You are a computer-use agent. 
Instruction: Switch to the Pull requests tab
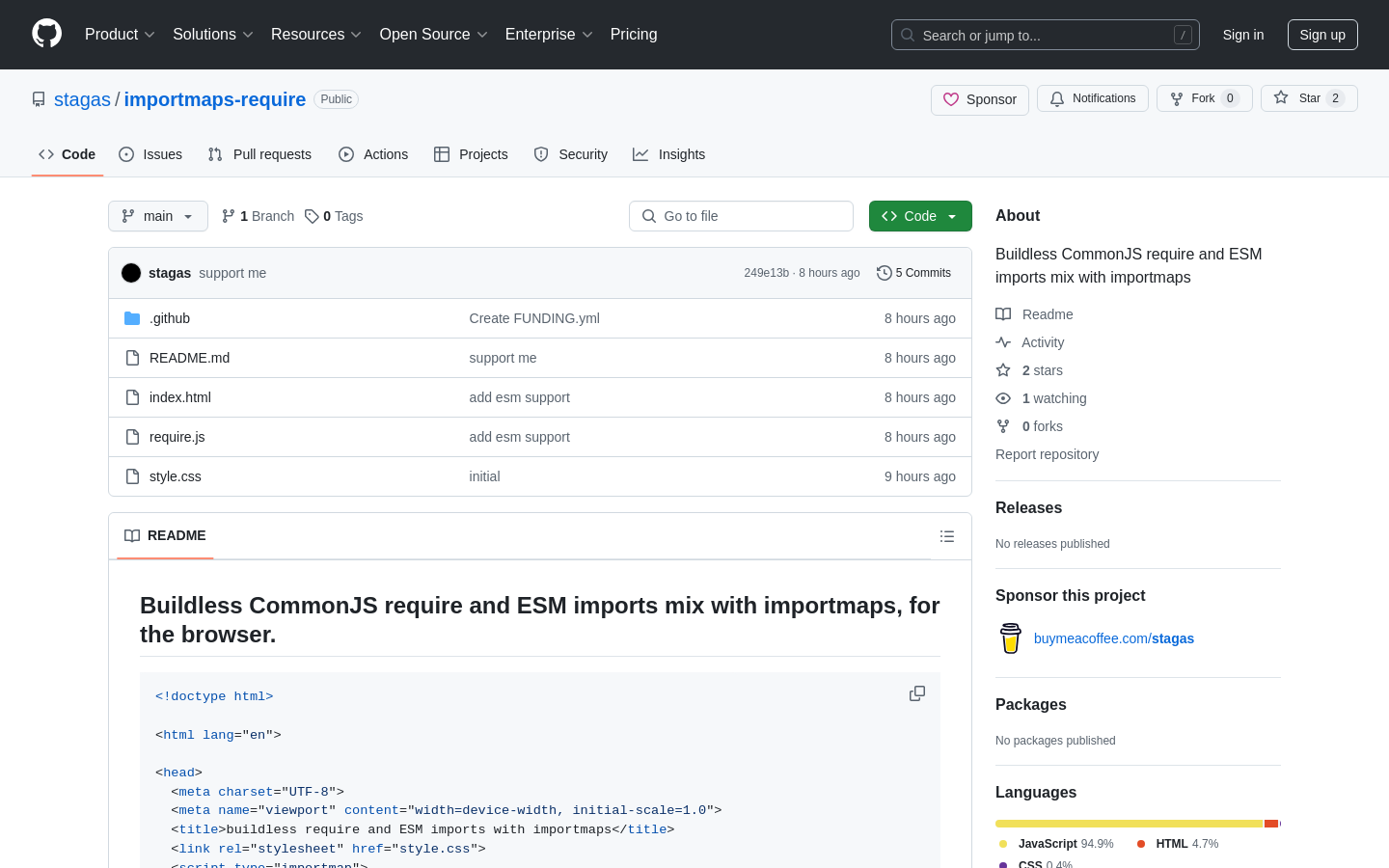tap(259, 154)
